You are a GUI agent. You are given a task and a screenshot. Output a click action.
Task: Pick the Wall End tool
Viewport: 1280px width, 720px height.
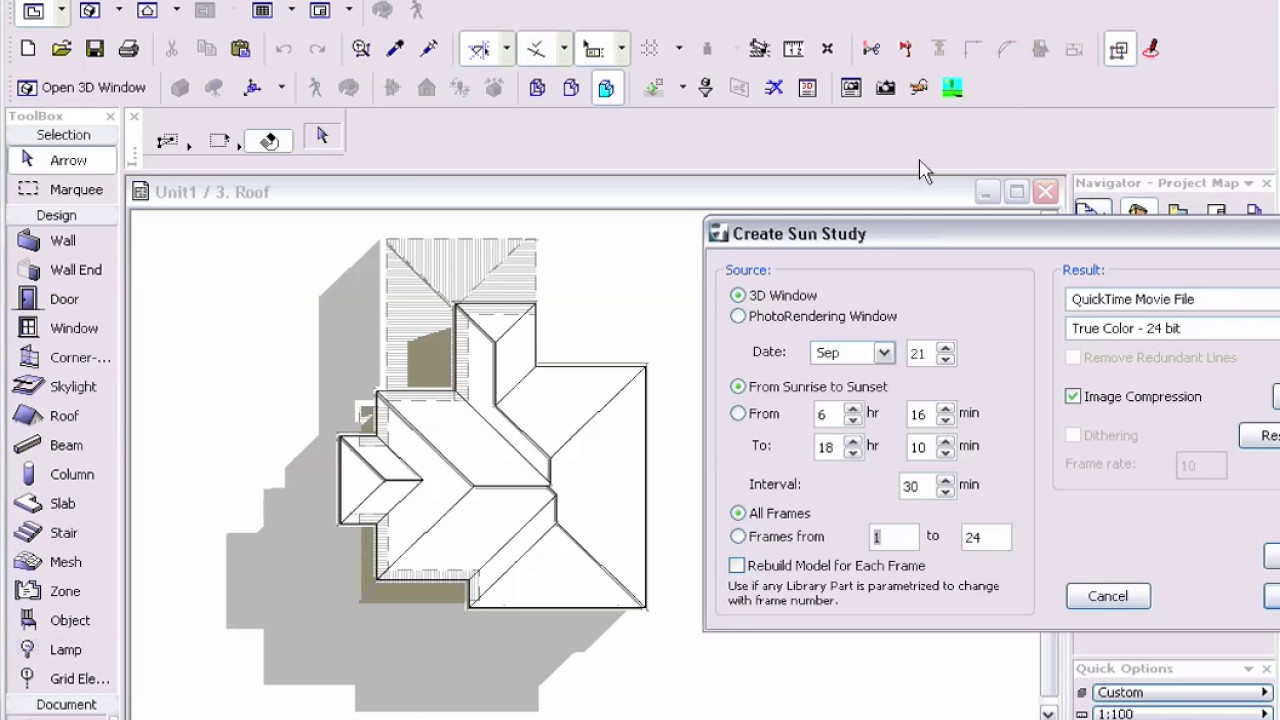62,270
